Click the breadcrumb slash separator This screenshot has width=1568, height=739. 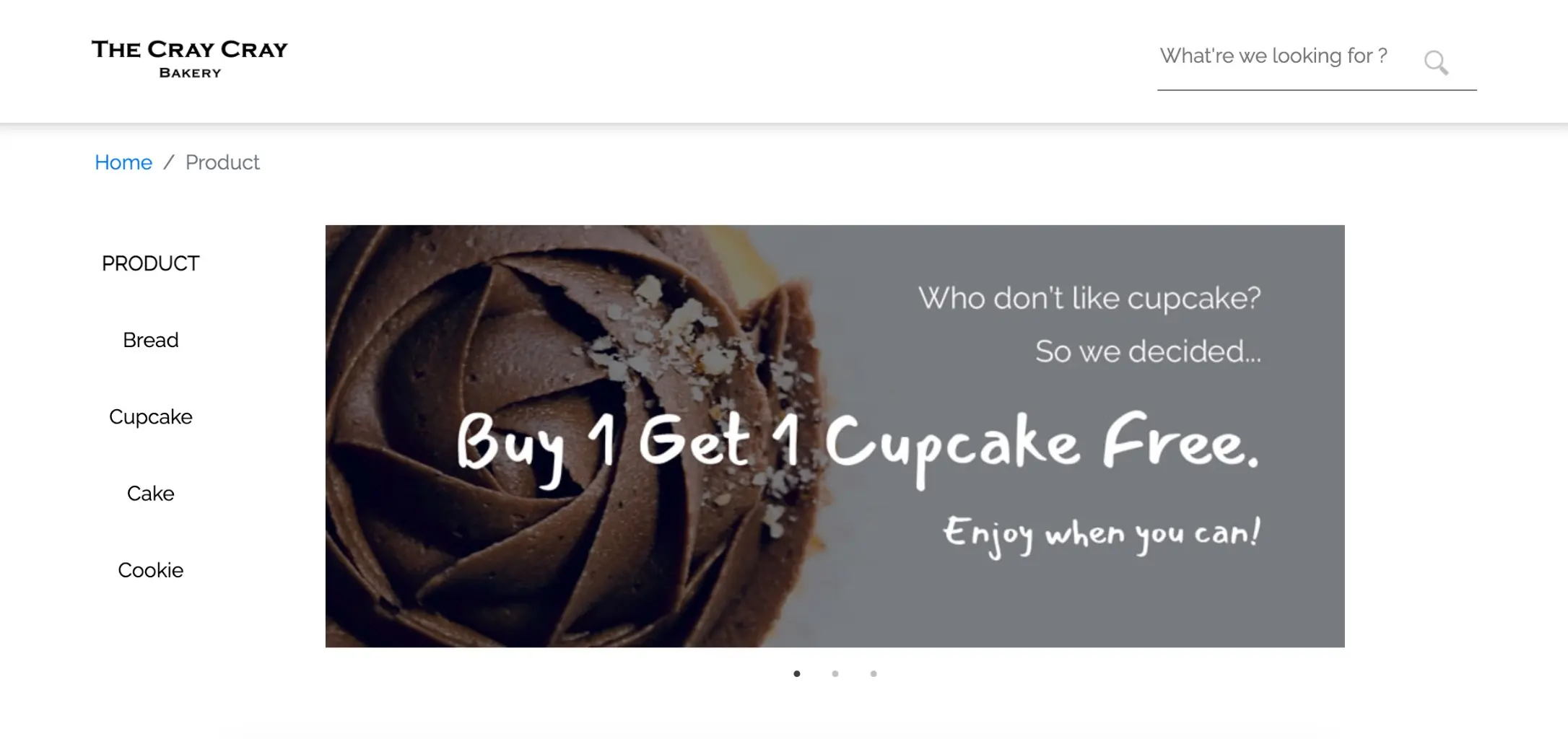click(169, 162)
